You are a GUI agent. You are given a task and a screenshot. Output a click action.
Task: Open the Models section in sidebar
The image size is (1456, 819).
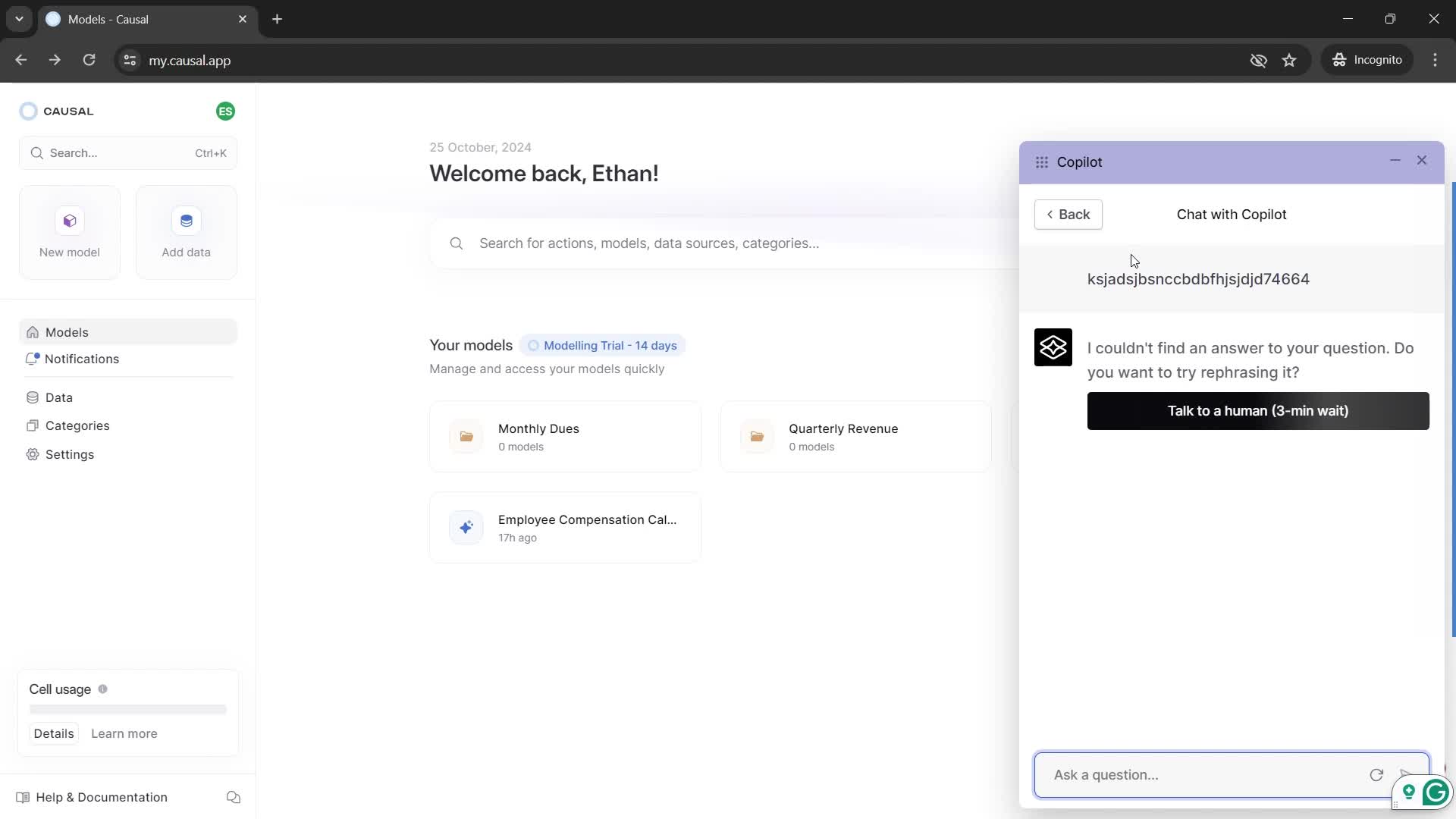66,332
